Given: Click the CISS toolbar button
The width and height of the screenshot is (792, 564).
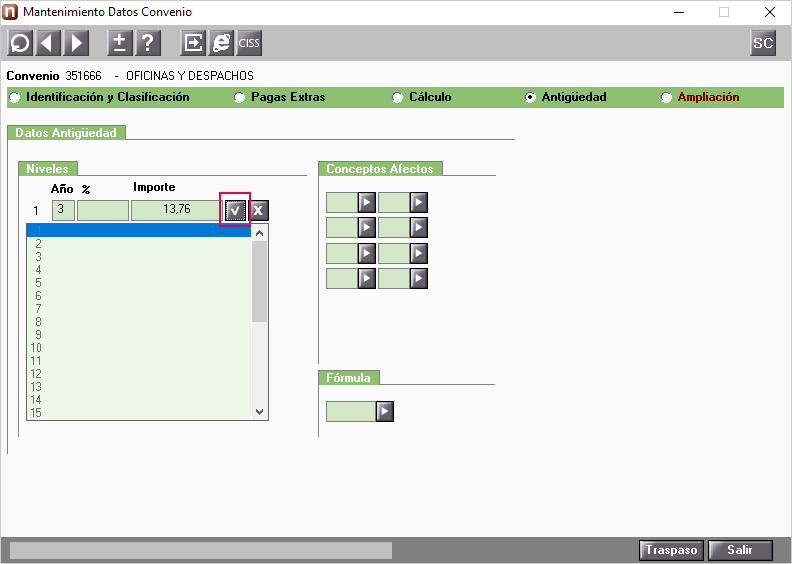Looking at the screenshot, I should pyautogui.click(x=249, y=43).
